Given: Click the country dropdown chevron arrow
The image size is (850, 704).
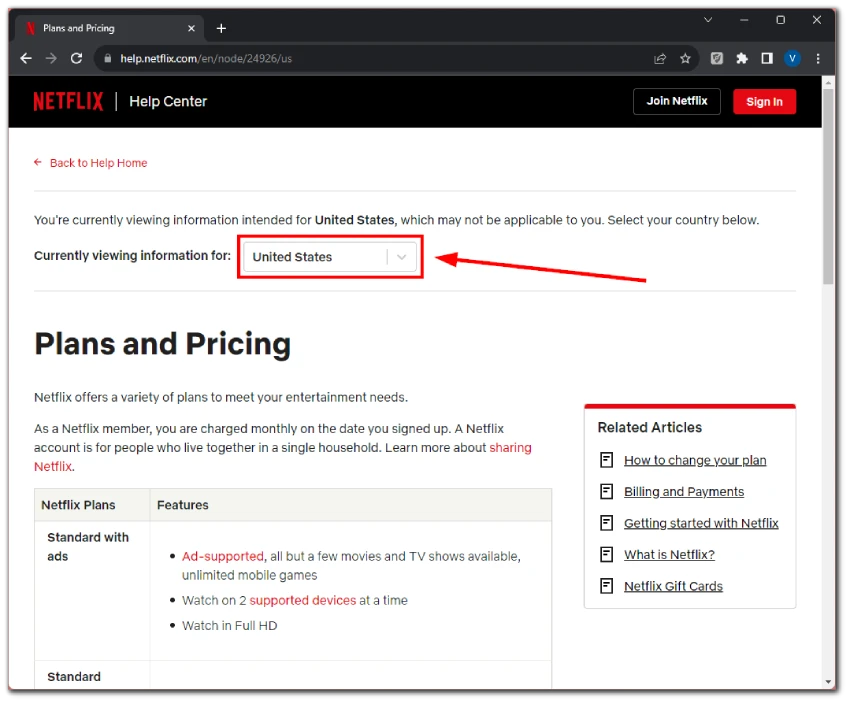Looking at the screenshot, I should 402,257.
